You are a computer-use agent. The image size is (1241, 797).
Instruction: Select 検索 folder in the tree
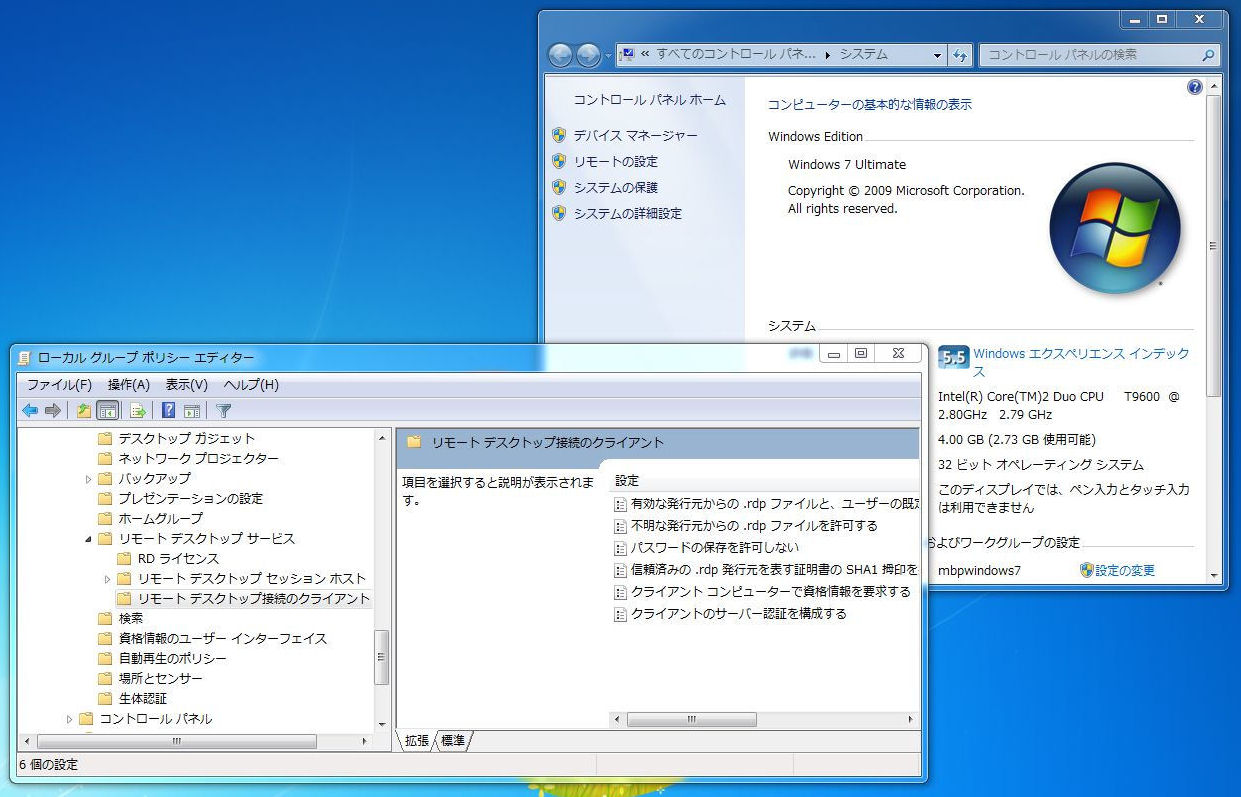click(130, 618)
